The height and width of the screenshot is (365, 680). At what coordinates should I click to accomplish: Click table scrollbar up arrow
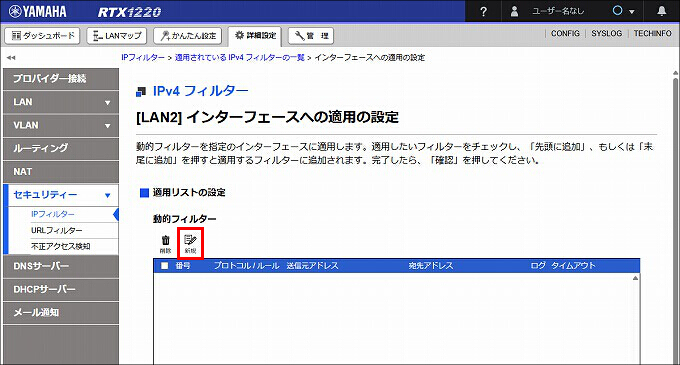(x=635, y=278)
